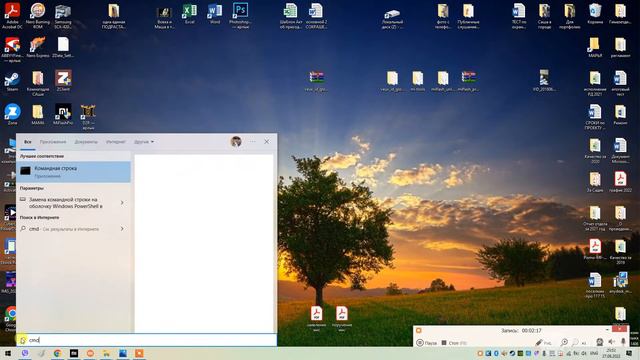
Task: Open the Samsung scanner desktop shortcut
Action: click(63, 16)
